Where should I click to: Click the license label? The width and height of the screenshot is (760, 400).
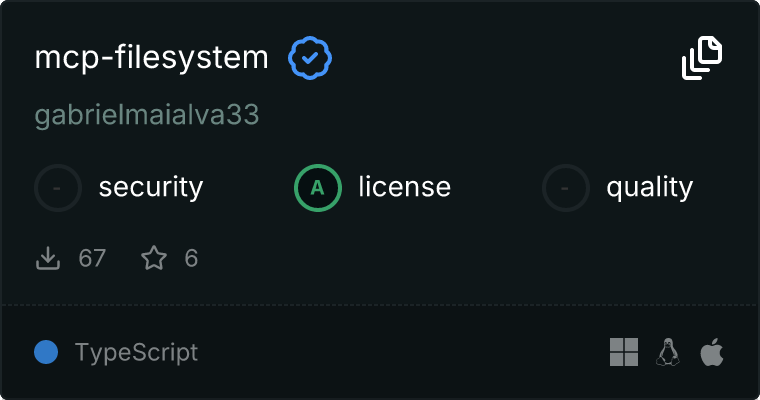click(404, 187)
